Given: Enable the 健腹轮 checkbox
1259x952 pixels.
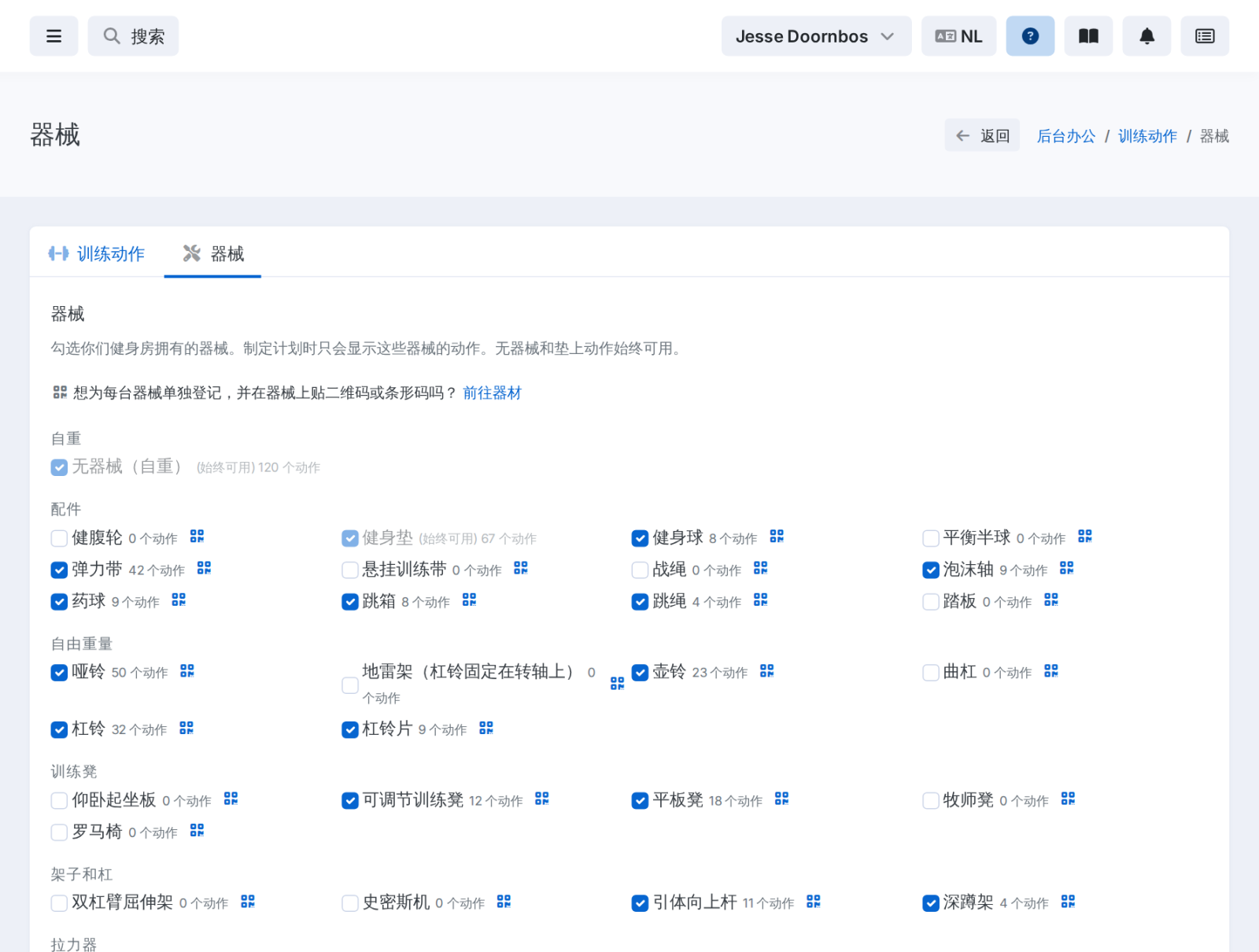Looking at the screenshot, I should (59, 538).
